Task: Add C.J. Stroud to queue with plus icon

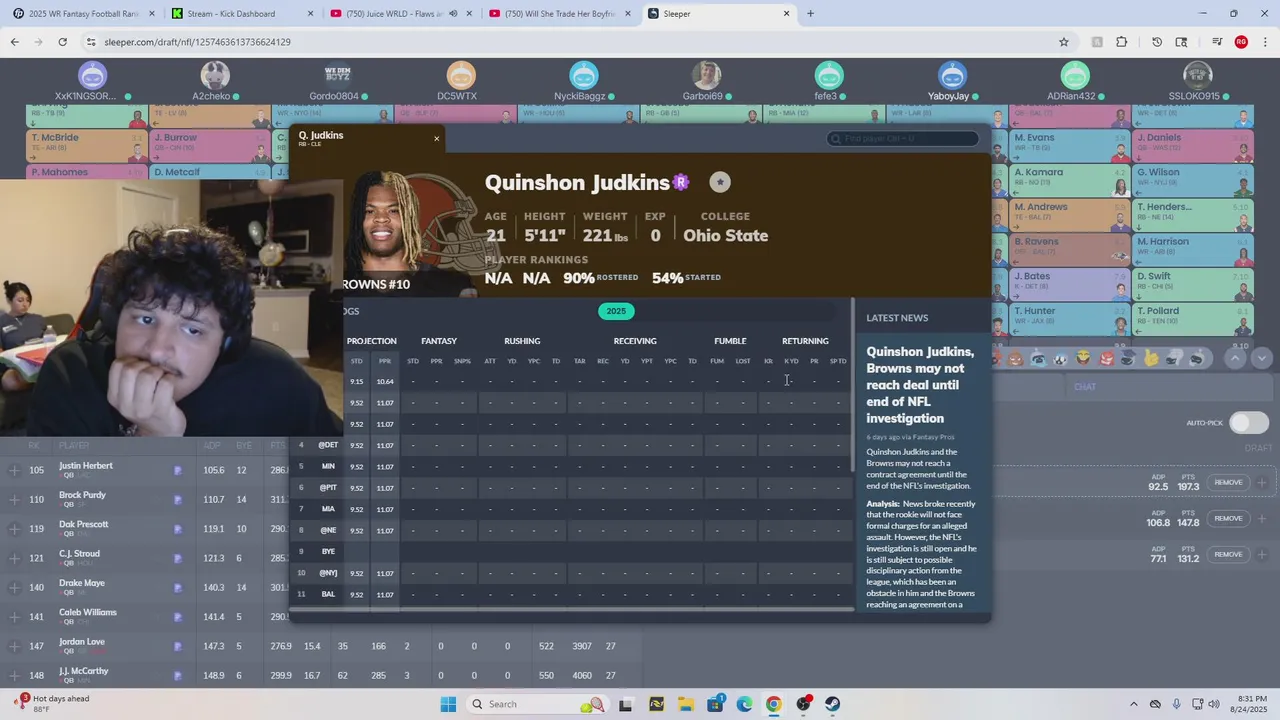Action: (14, 558)
